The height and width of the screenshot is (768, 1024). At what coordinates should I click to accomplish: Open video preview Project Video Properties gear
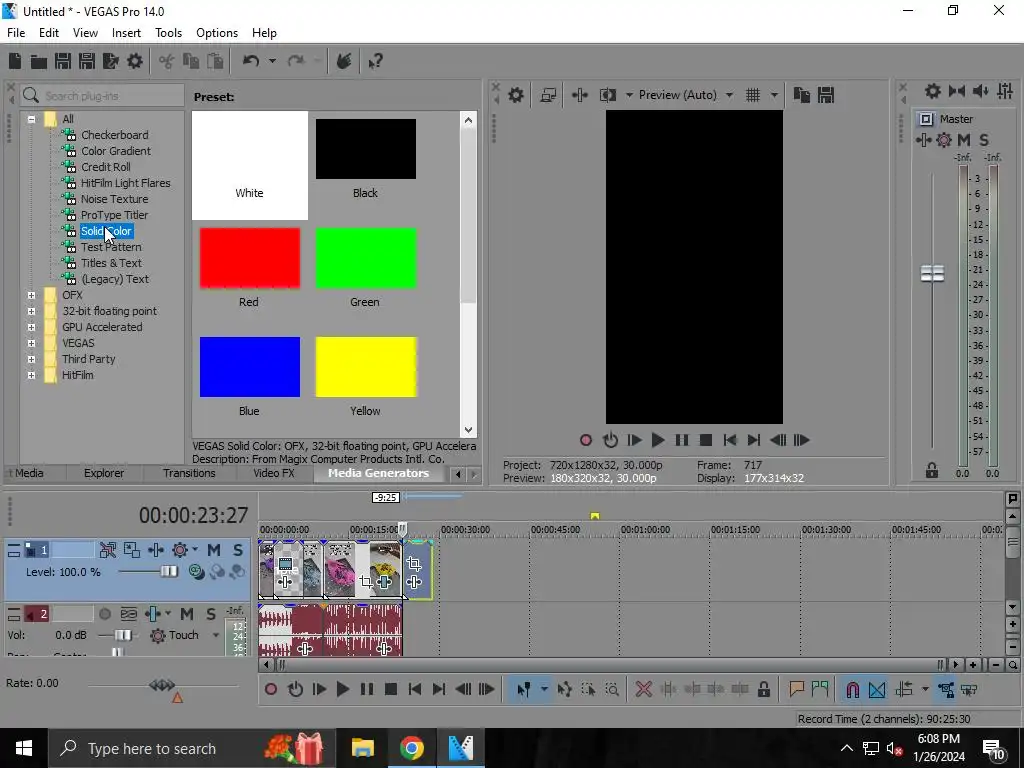[x=516, y=95]
